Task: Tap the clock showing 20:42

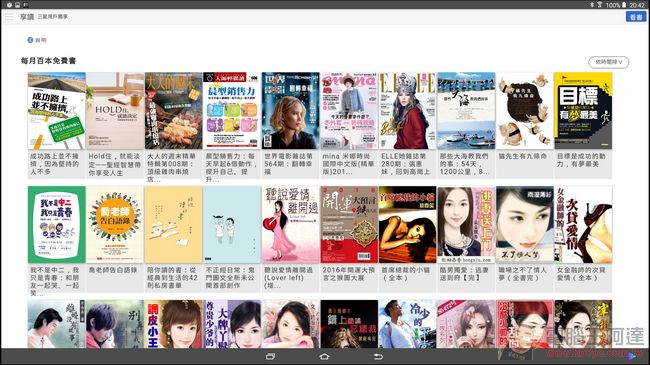Action: (x=637, y=5)
